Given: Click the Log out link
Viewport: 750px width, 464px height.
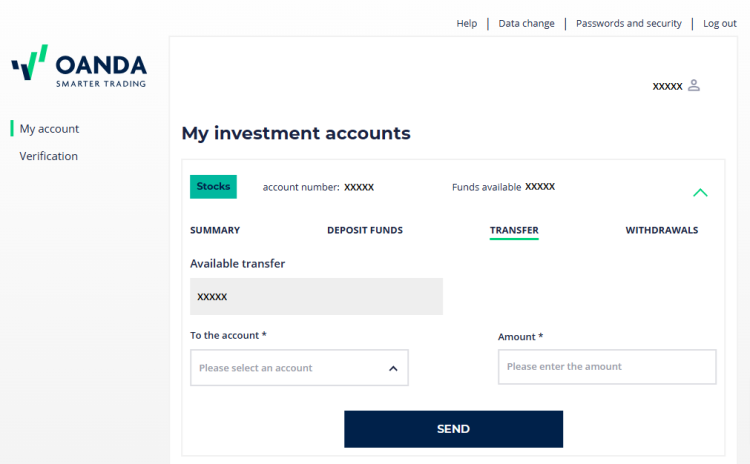Looking at the screenshot, I should click(720, 23).
